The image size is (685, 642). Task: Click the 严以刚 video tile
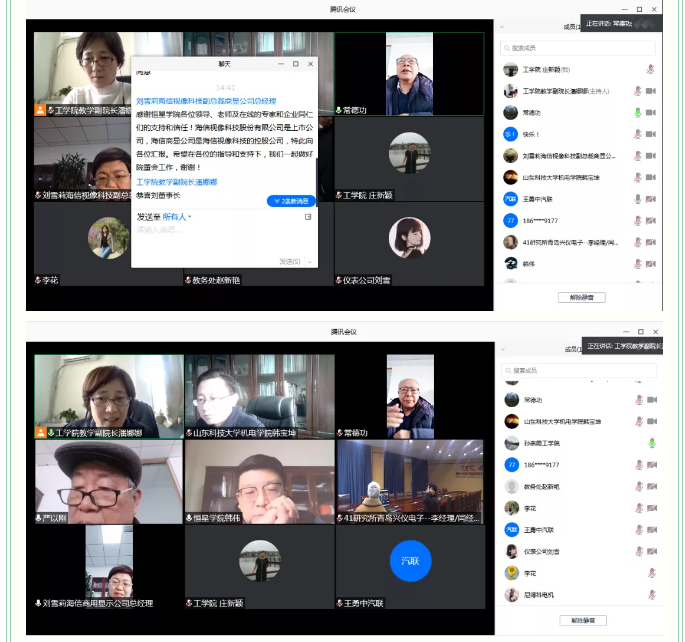[x=109, y=482]
